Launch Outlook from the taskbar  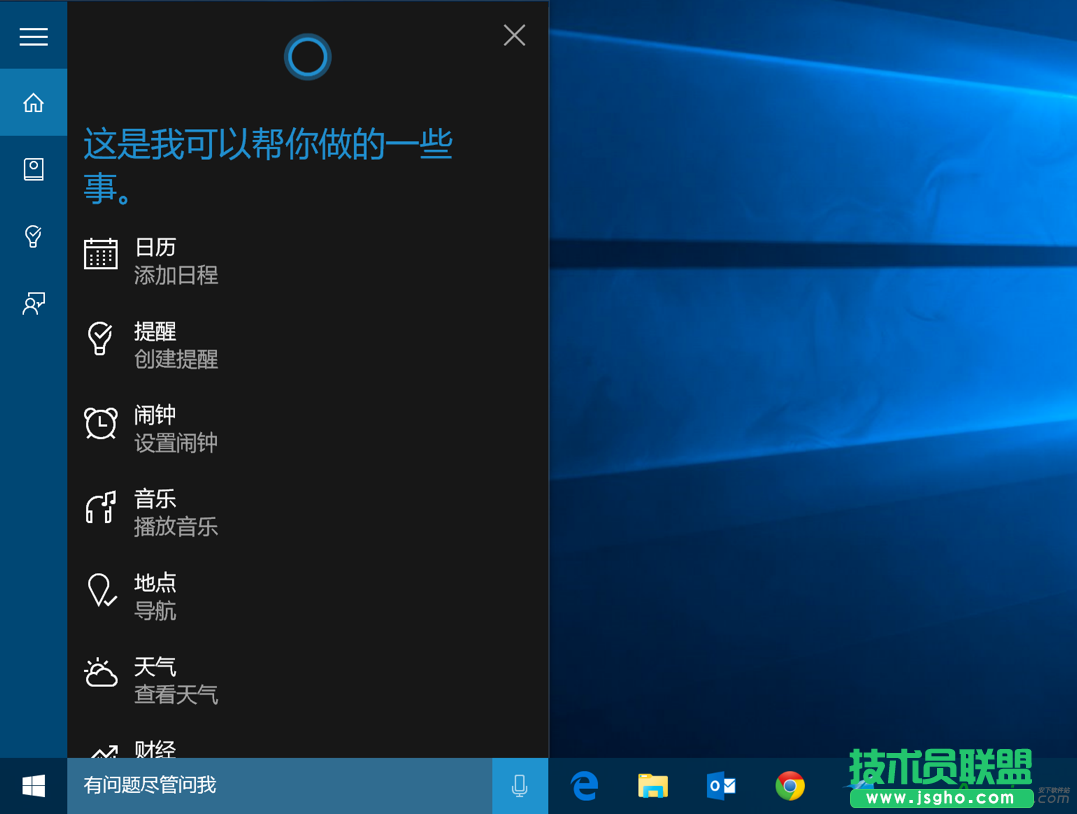coord(722,786)
